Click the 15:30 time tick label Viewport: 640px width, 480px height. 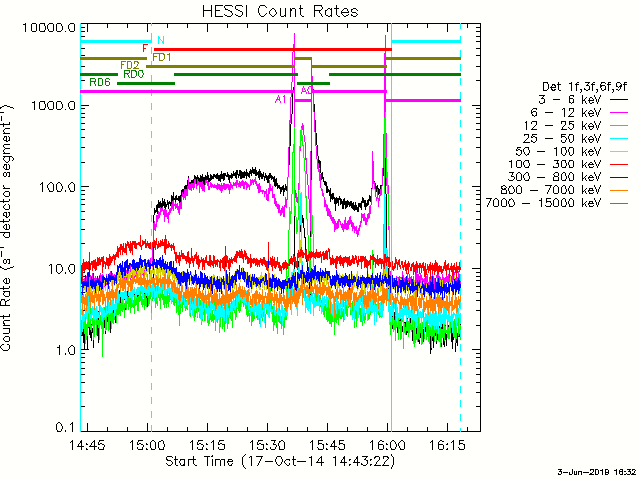[267, 444]
